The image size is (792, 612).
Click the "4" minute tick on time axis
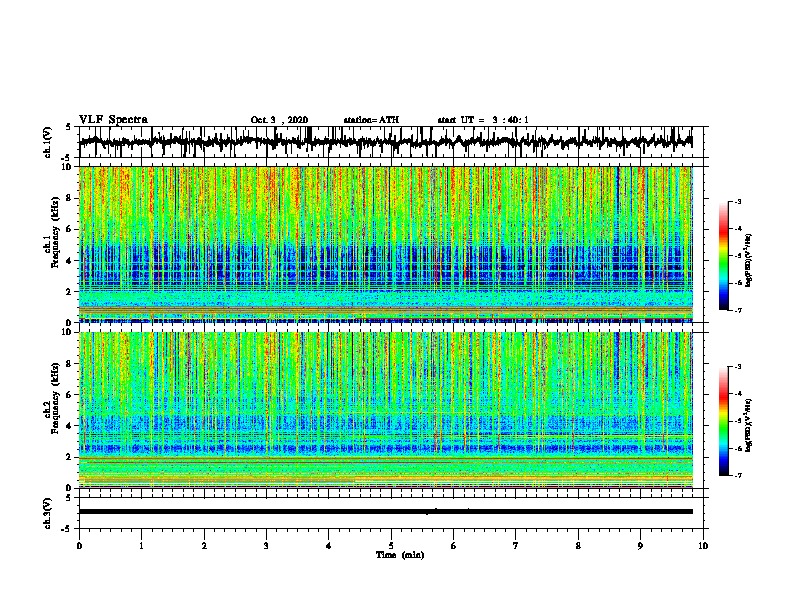point(329,546)
